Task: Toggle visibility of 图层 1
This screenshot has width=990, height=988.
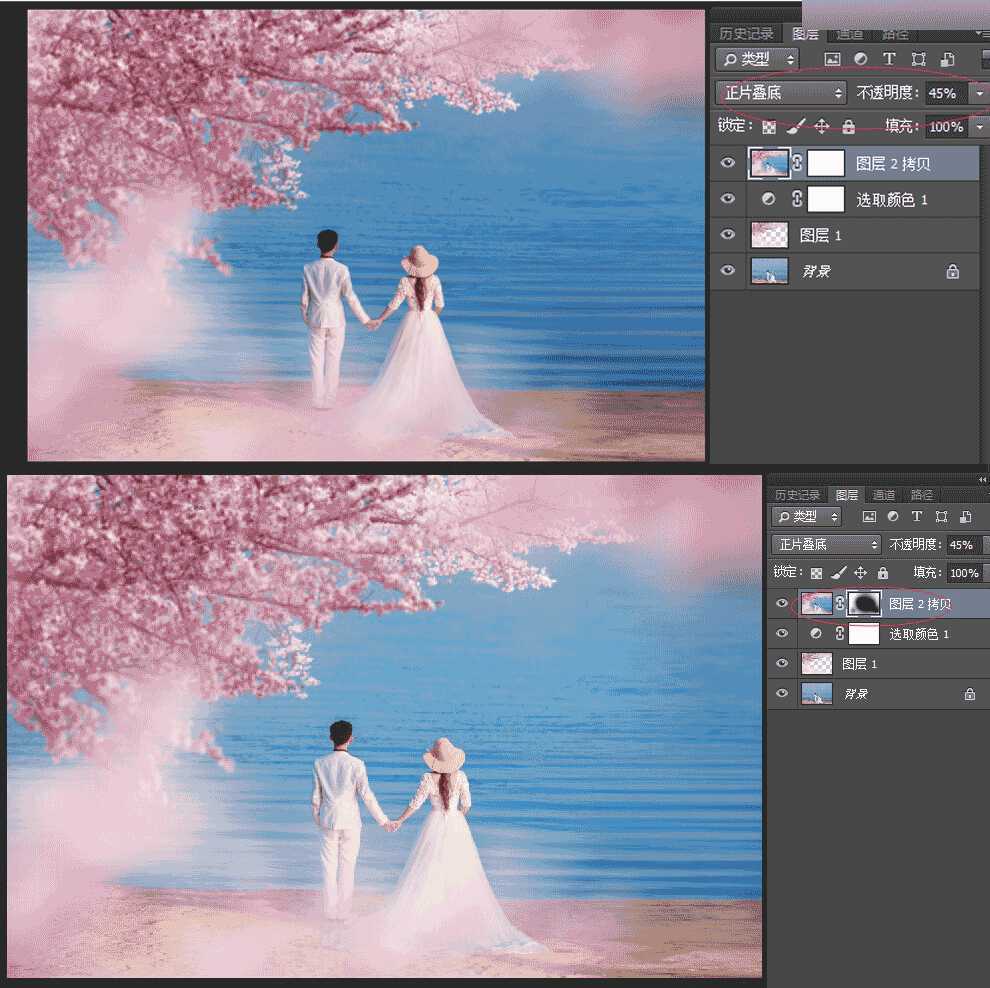Action: point(728,234)
